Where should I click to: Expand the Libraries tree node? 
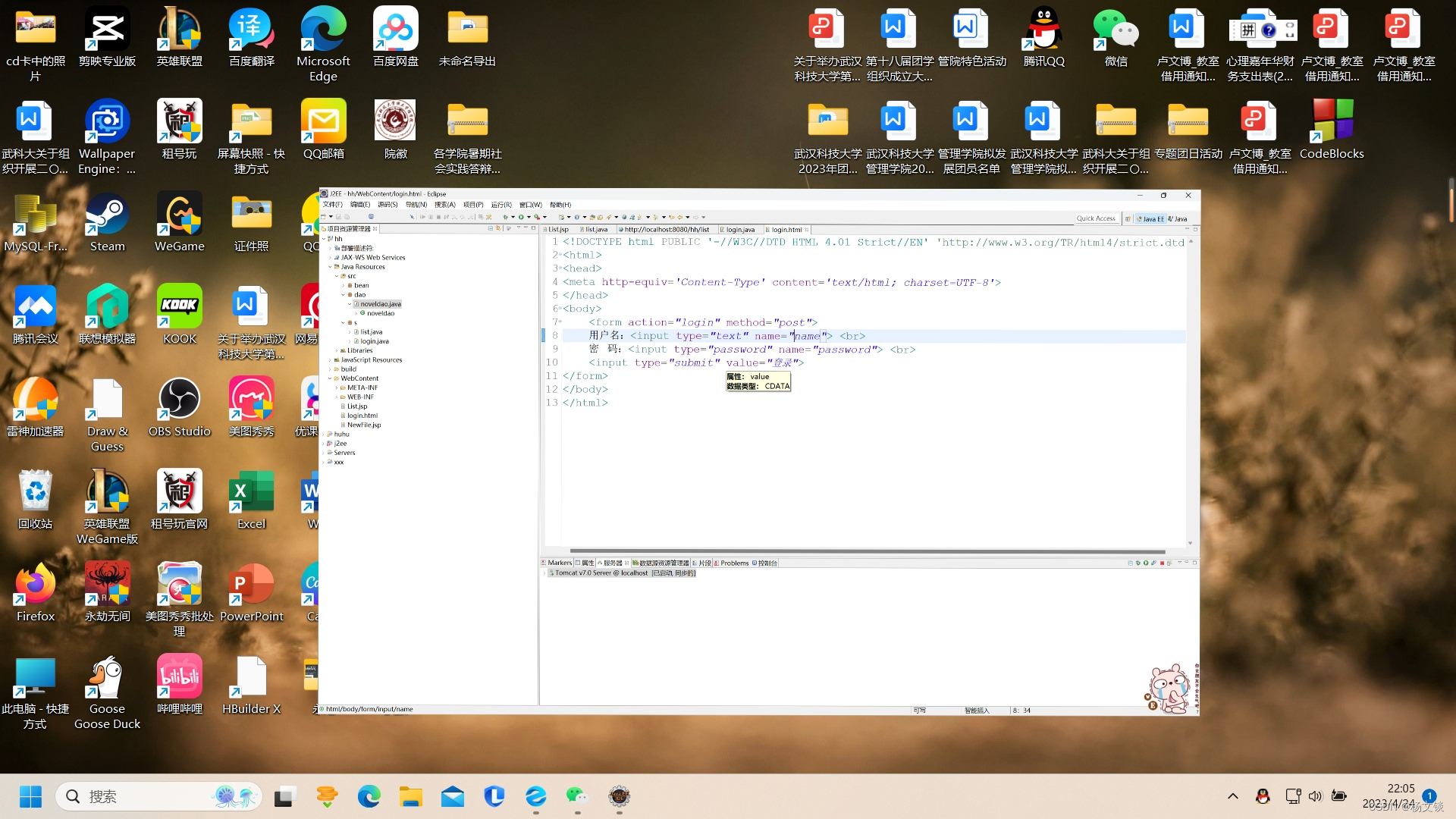[337, 350]
